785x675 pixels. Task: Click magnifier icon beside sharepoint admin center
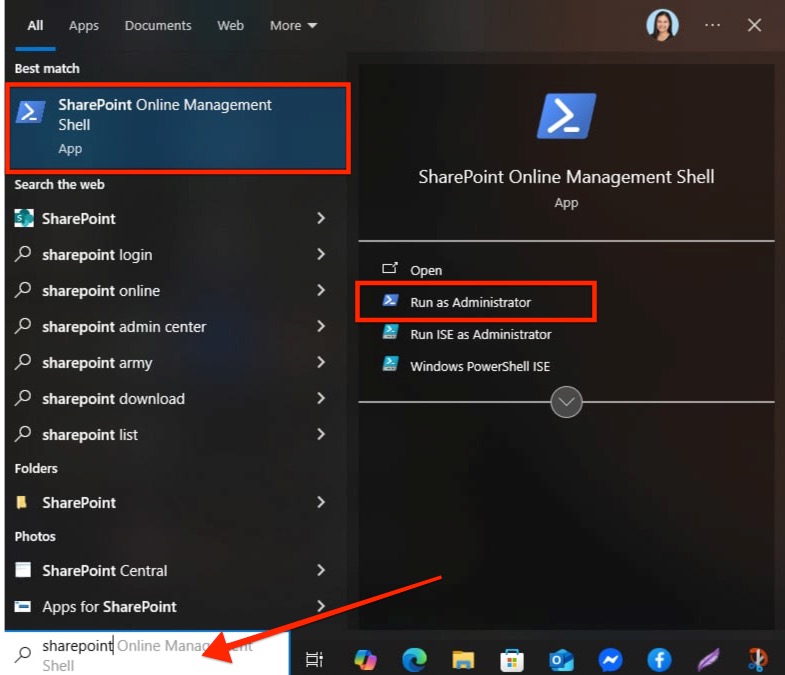point(23,326)
